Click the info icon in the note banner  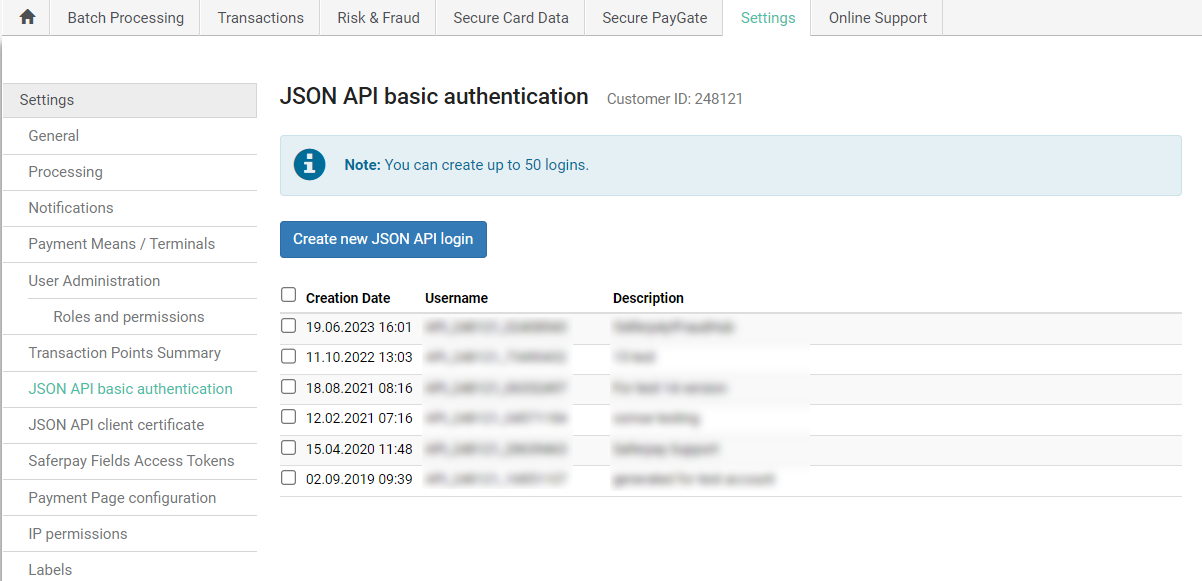[309, 163]
